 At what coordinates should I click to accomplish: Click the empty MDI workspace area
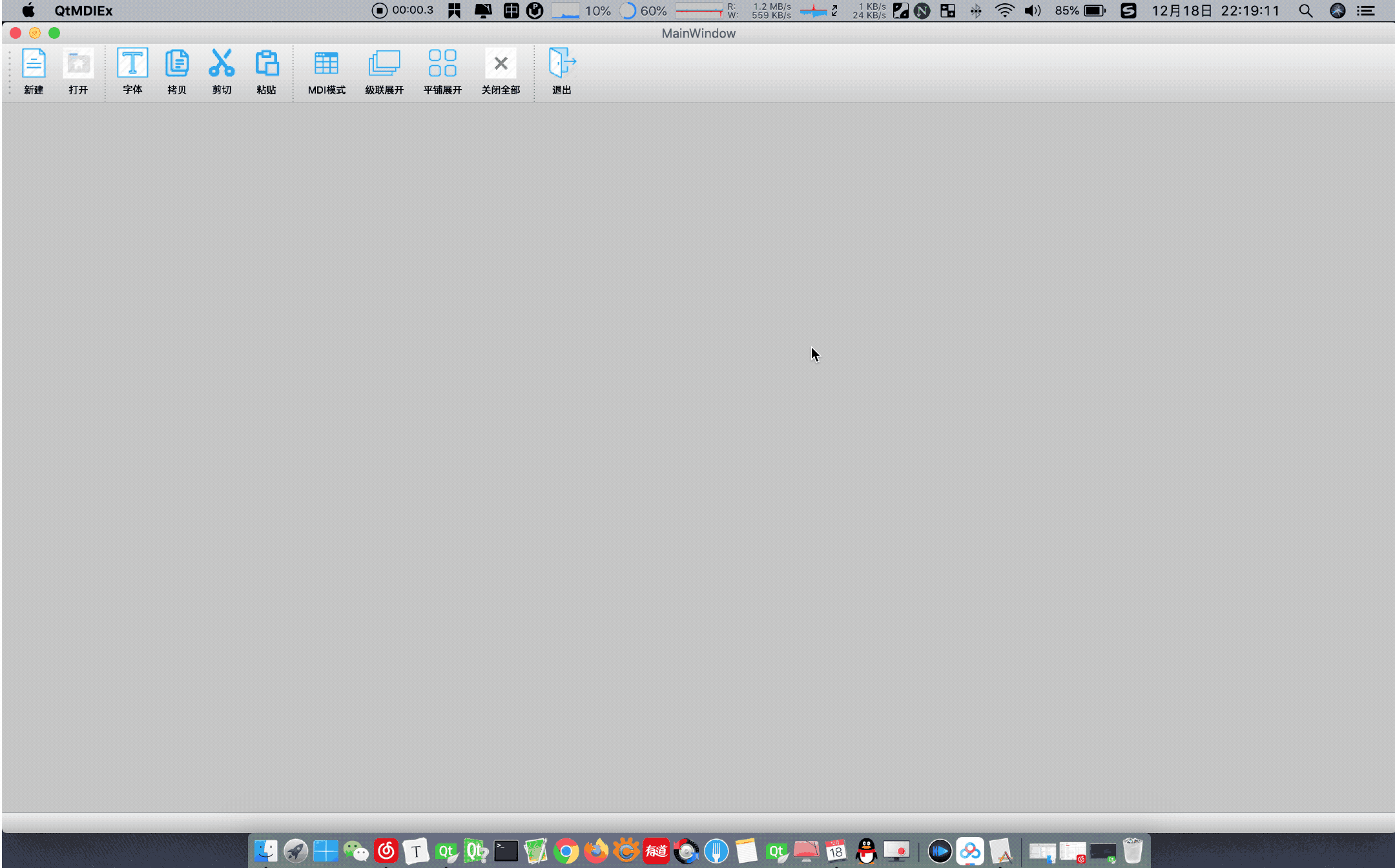pos(697,452)
